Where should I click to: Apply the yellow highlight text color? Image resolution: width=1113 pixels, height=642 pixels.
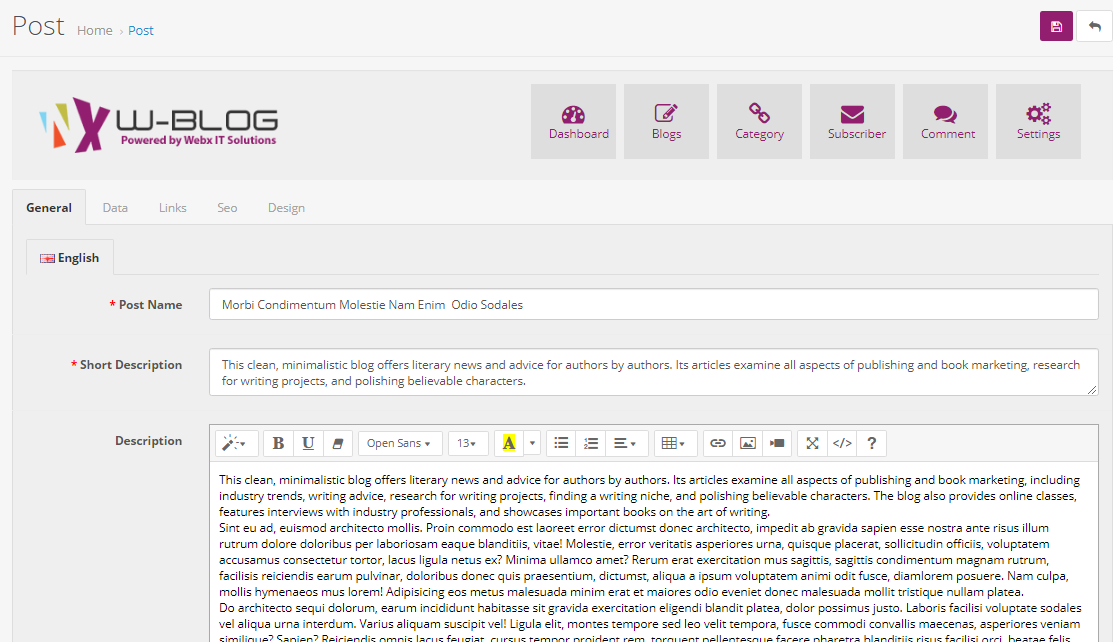click(x=508, y=443)
